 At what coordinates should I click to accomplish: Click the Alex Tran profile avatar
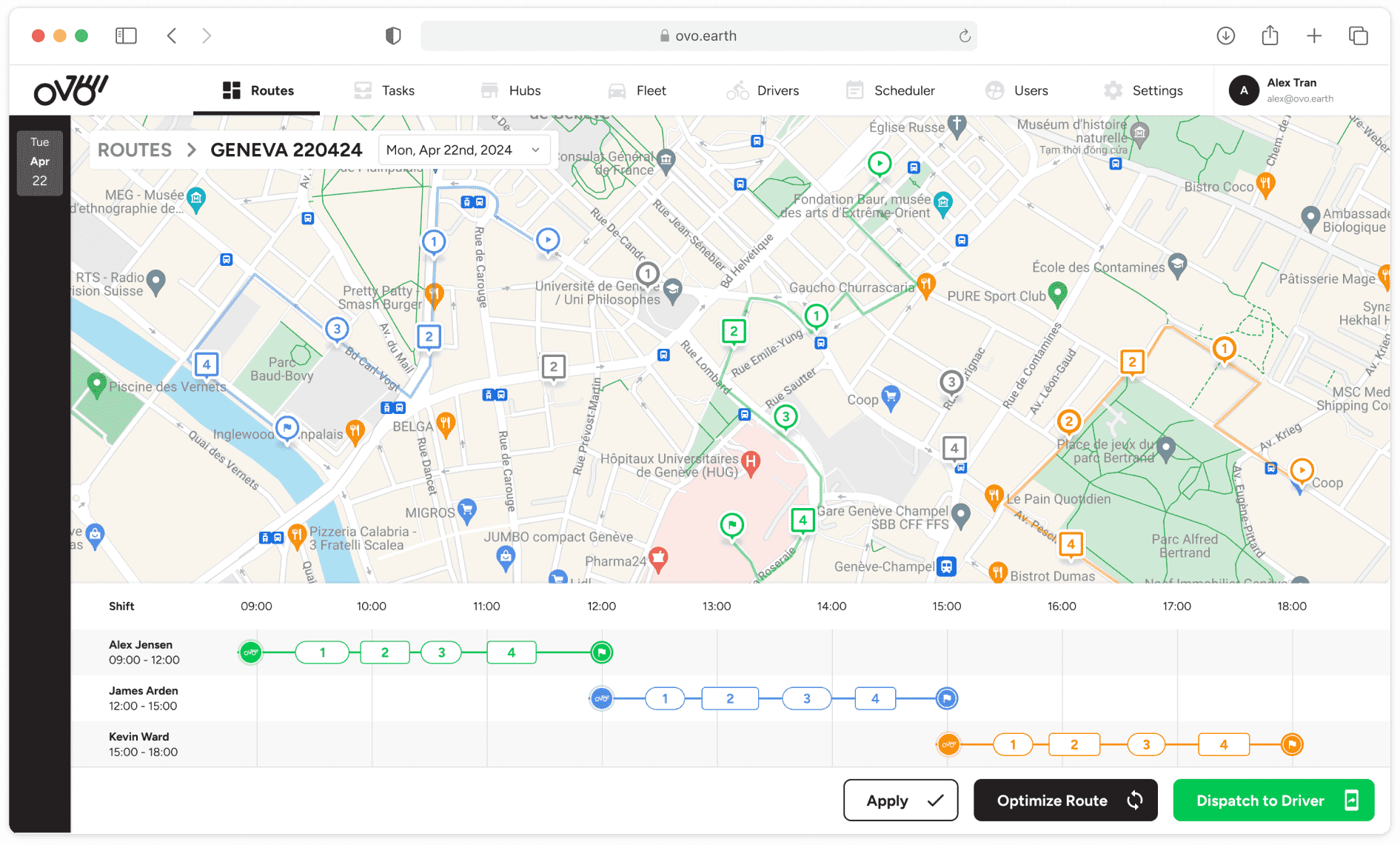coord(1244,90)
